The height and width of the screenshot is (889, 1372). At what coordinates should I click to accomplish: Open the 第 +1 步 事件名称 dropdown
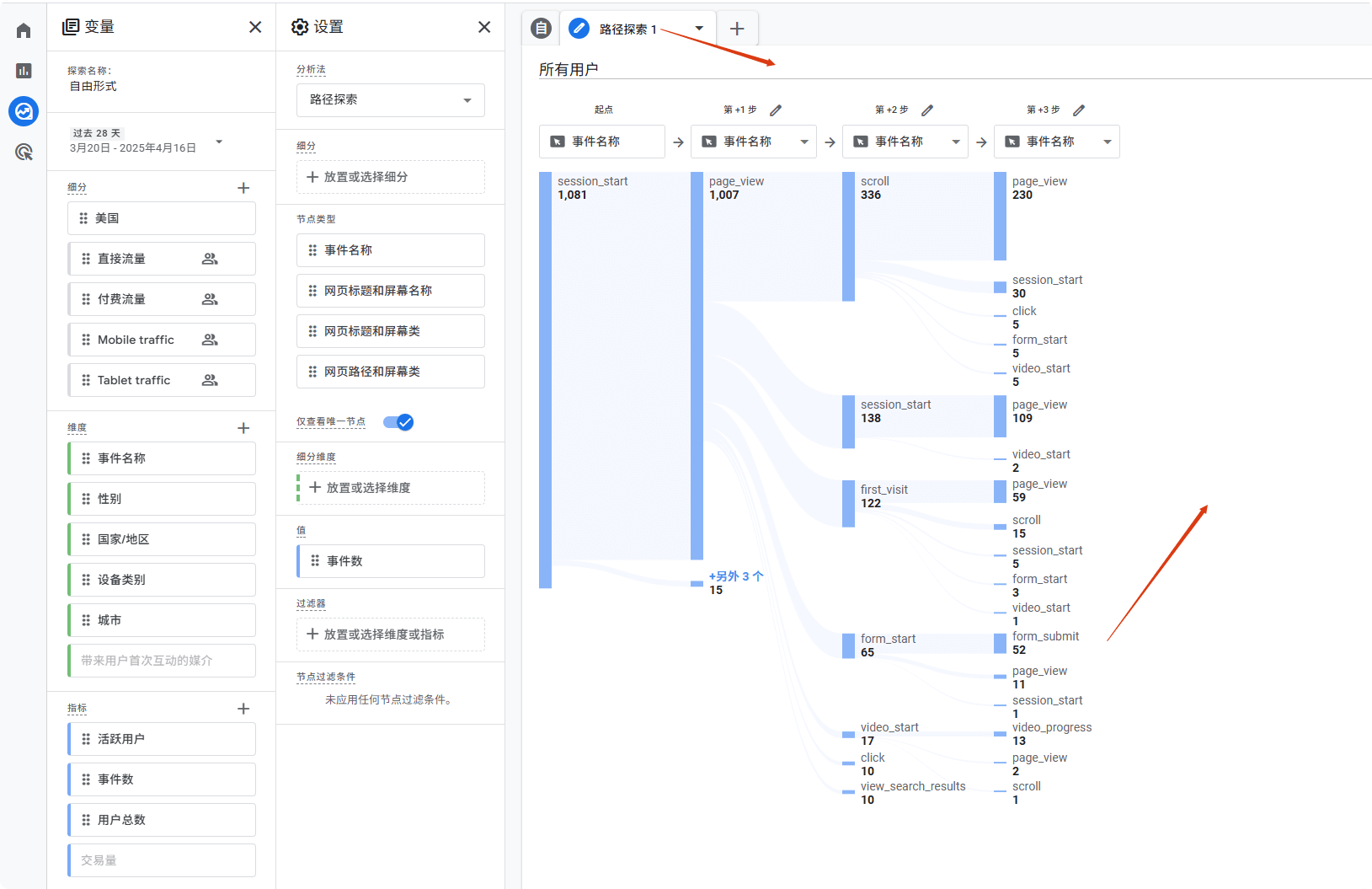pos(804,142)
